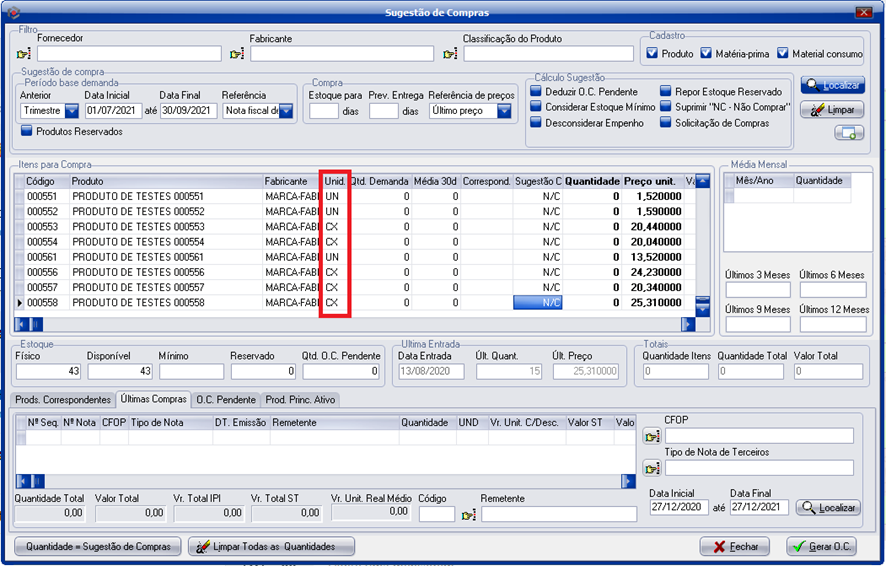Open the Referência Nota fiscal dropdown
886x566 pixels.
pyautogui.click(x=286, y=111)
